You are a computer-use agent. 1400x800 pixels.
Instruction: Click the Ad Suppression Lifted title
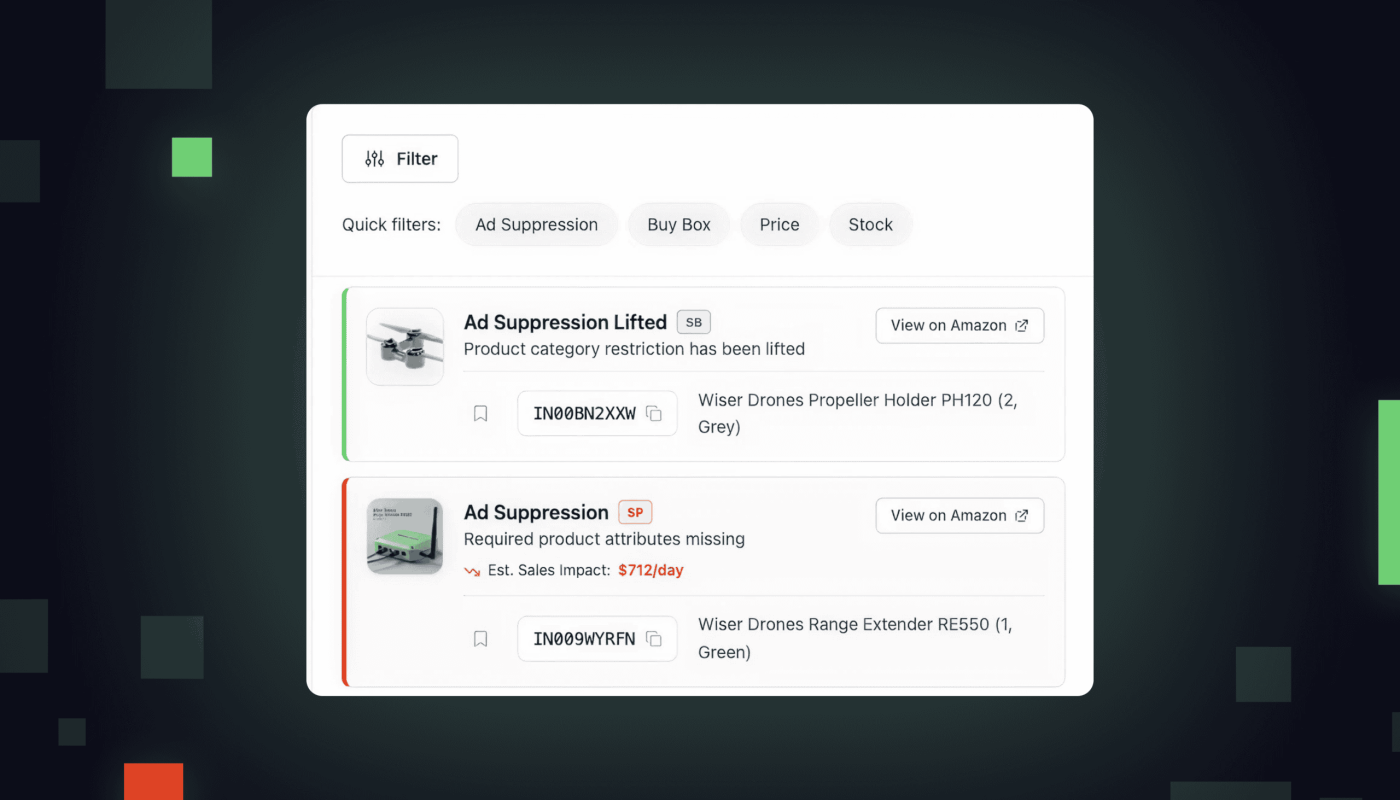pyautogui.click(x=565, y=322)
